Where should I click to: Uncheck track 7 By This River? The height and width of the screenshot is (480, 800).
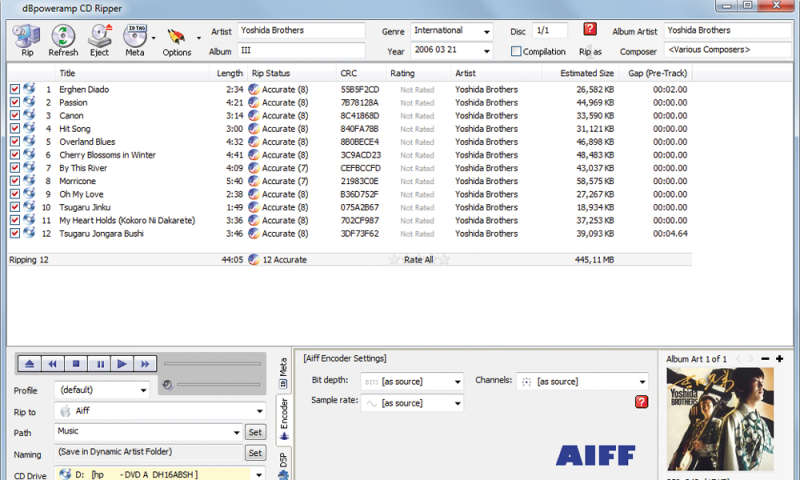[x=15, y=168]
